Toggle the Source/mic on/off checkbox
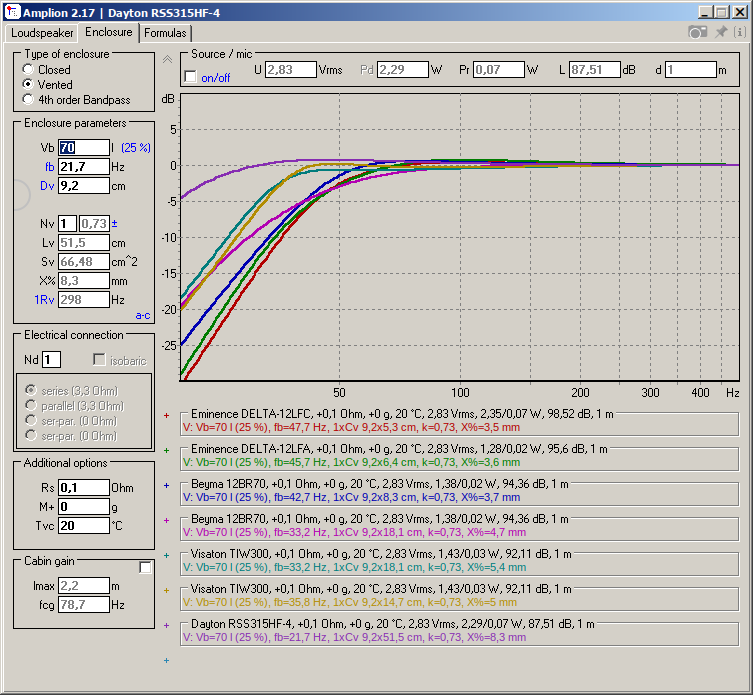This screenshot has height=695, width=753. coord(191,77)
